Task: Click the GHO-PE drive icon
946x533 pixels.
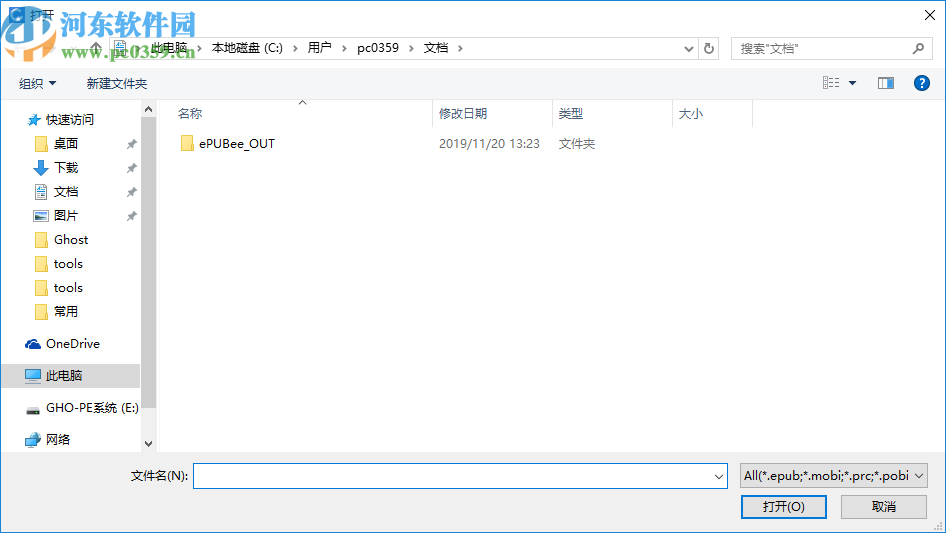Action: click(x=33, y=410)
